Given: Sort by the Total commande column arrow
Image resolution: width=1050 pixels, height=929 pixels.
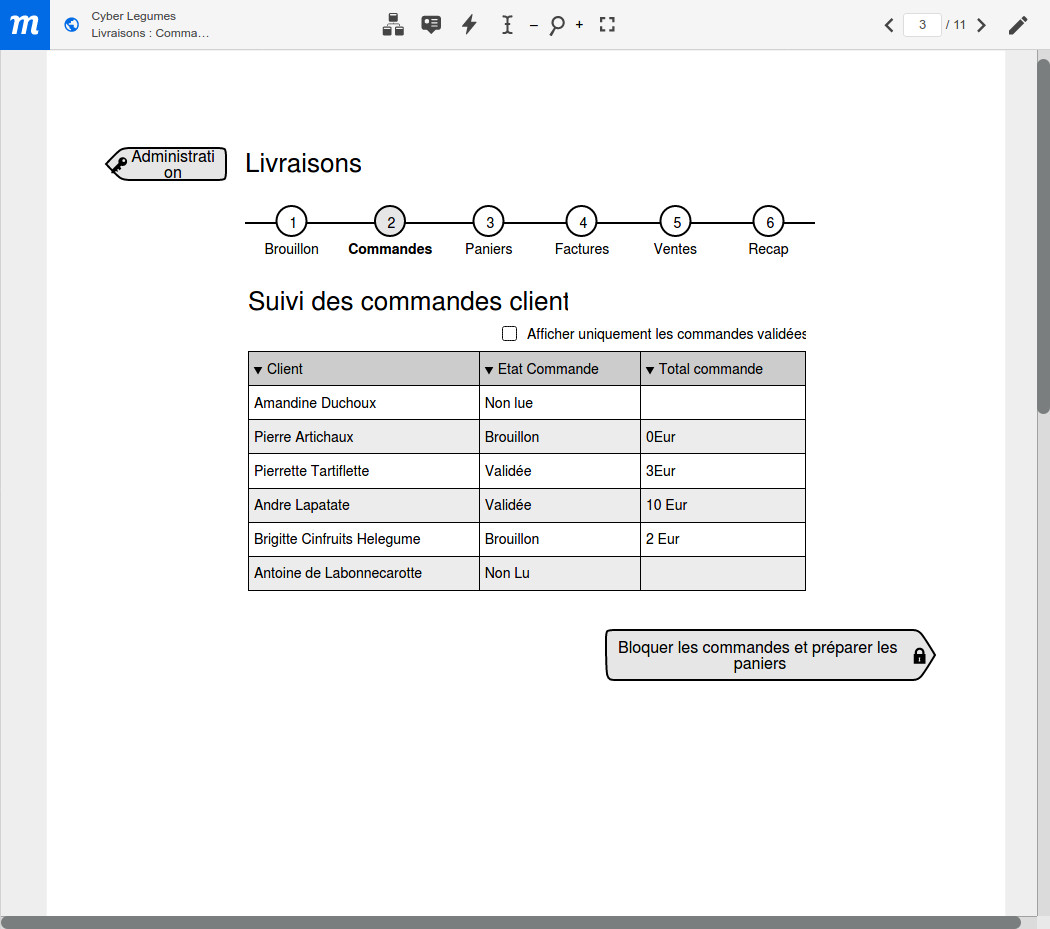Looking at the screenshot, I should [x=650, y=370].
